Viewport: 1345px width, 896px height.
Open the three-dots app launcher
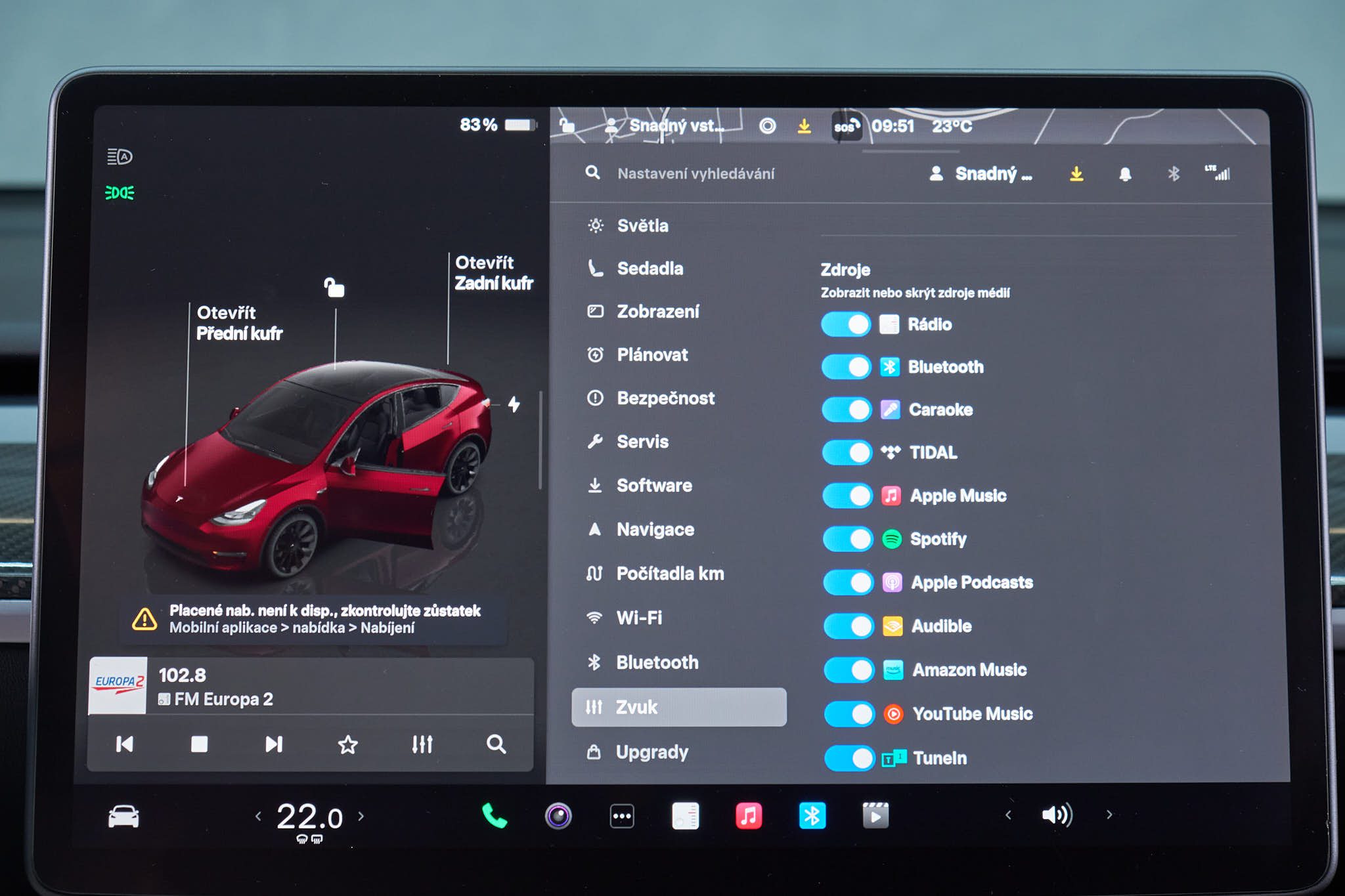tap(621, 816)
